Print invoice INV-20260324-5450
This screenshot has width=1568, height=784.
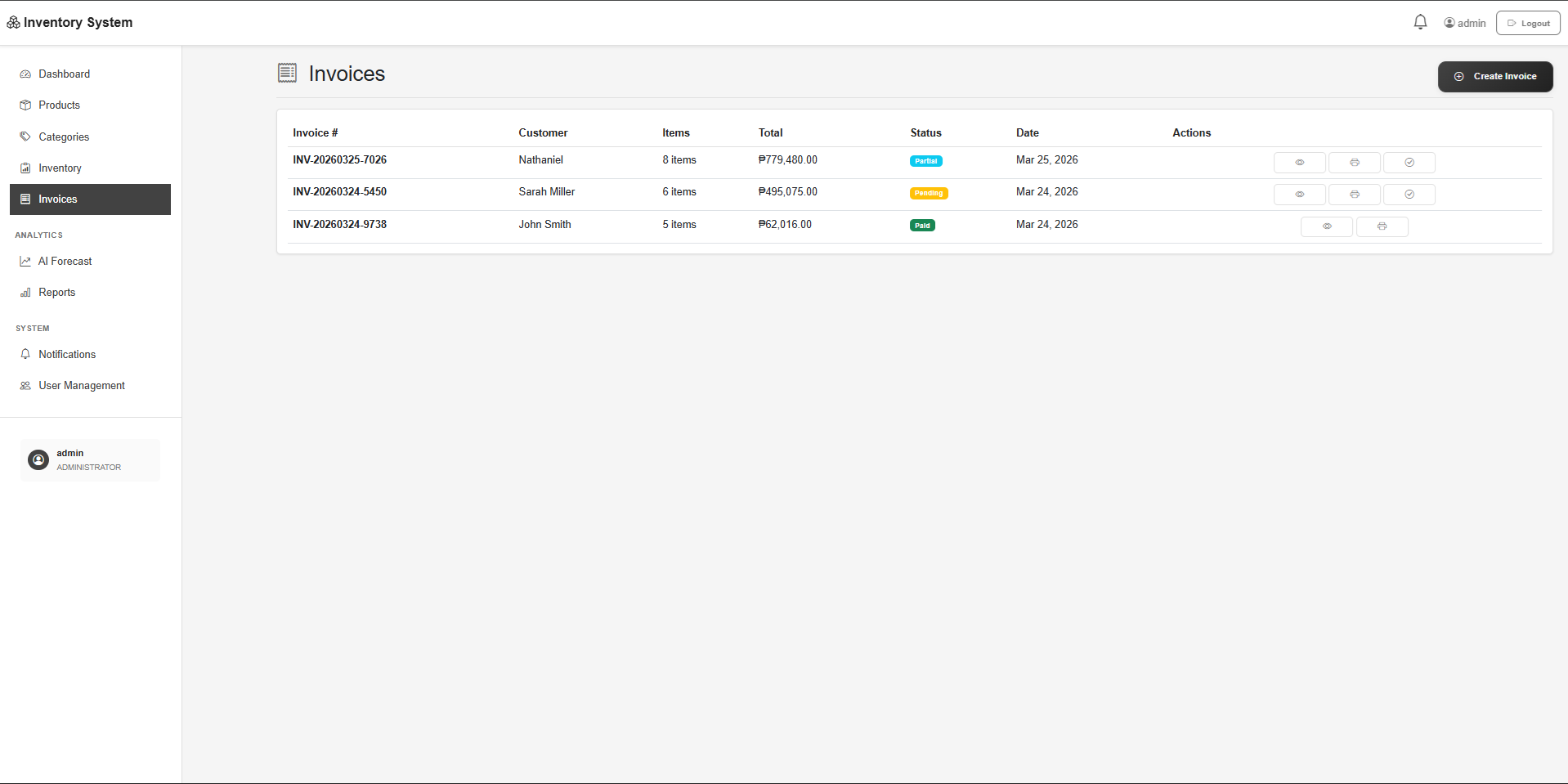(x=1354, y=195)
